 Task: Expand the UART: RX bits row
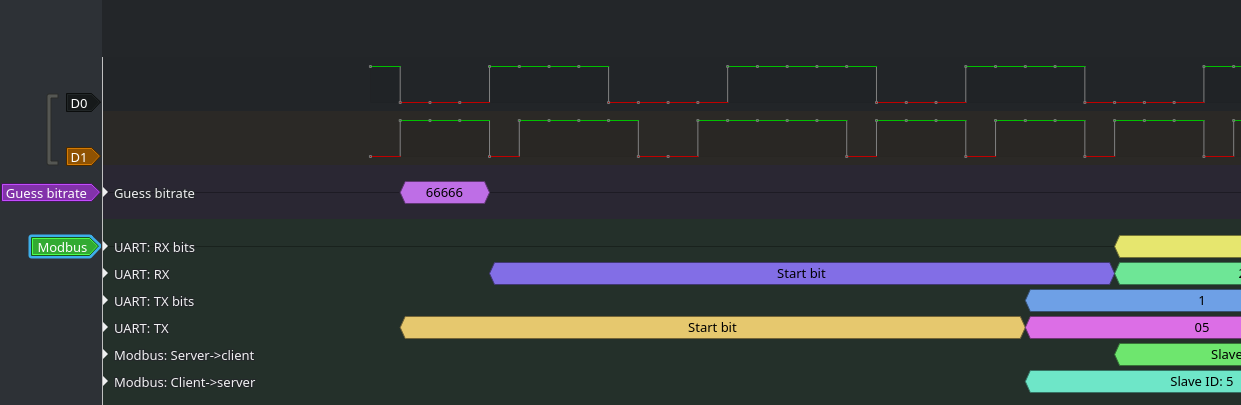pyautogui.click(x=106, y=247)
